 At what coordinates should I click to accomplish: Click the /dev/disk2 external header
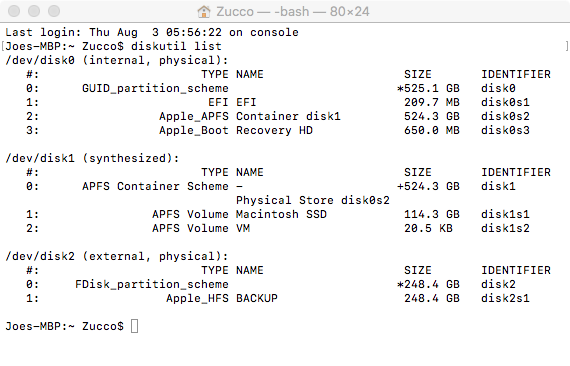coord(117,256)
